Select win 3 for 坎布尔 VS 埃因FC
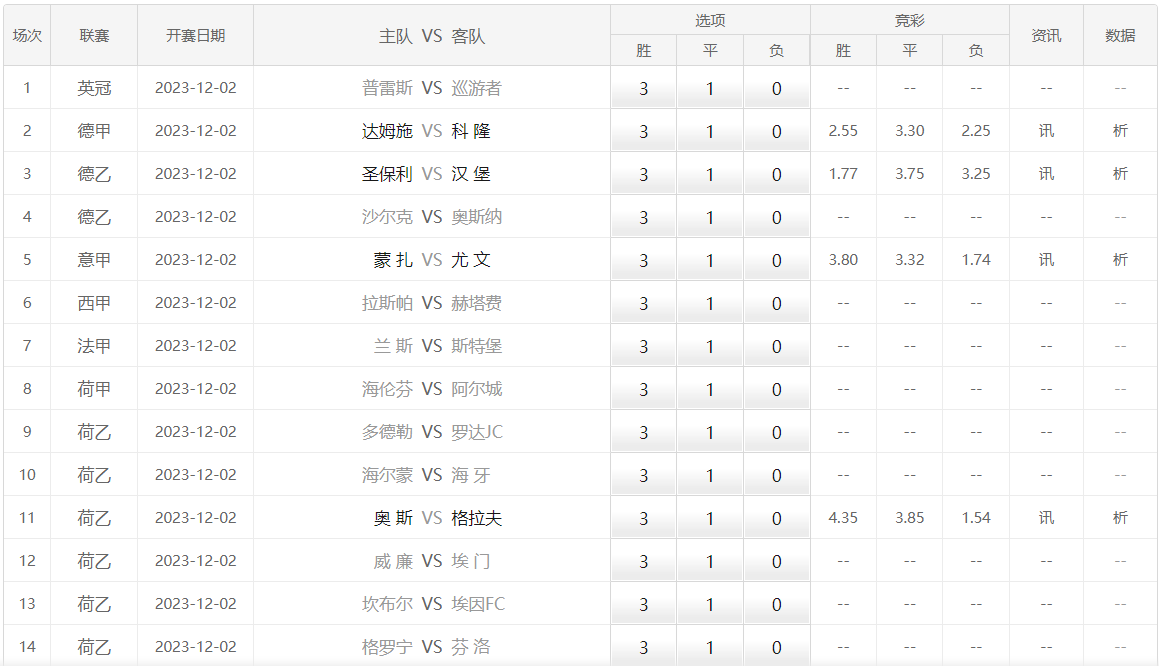Image resolution: width=1159 pixels, height=666 pixels. 643,604
